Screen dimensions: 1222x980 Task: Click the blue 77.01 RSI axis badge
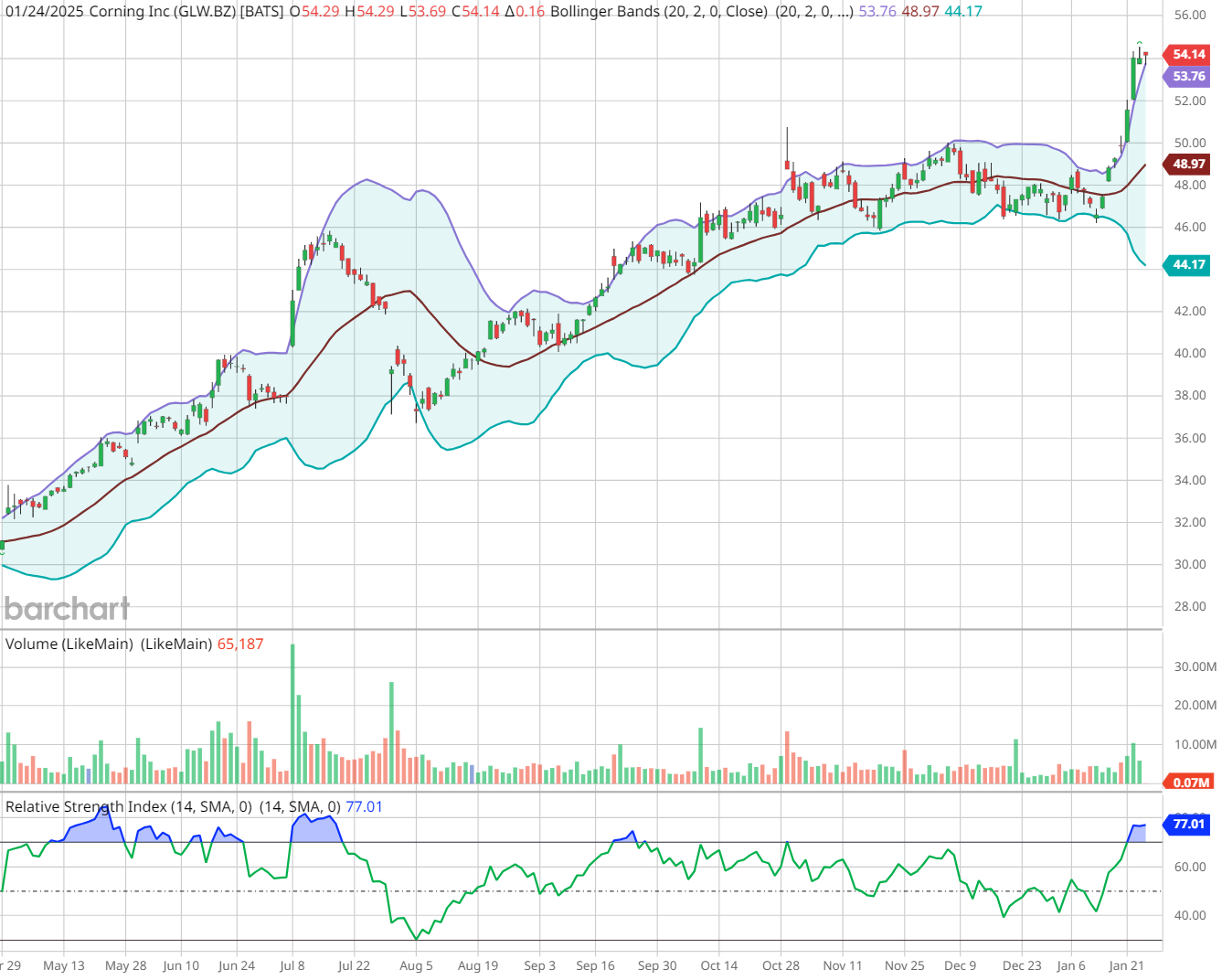pyautogui.click(x=1187, y=825)
